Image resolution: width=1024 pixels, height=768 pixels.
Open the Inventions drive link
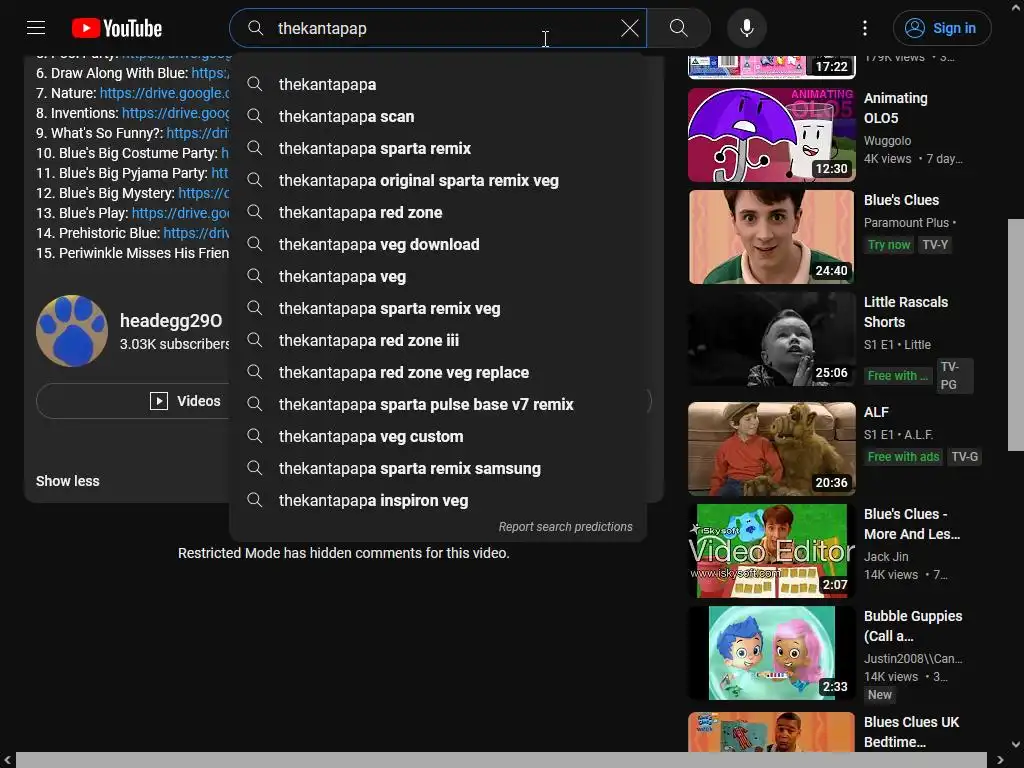pyautogui.click(x=176, y=113)
